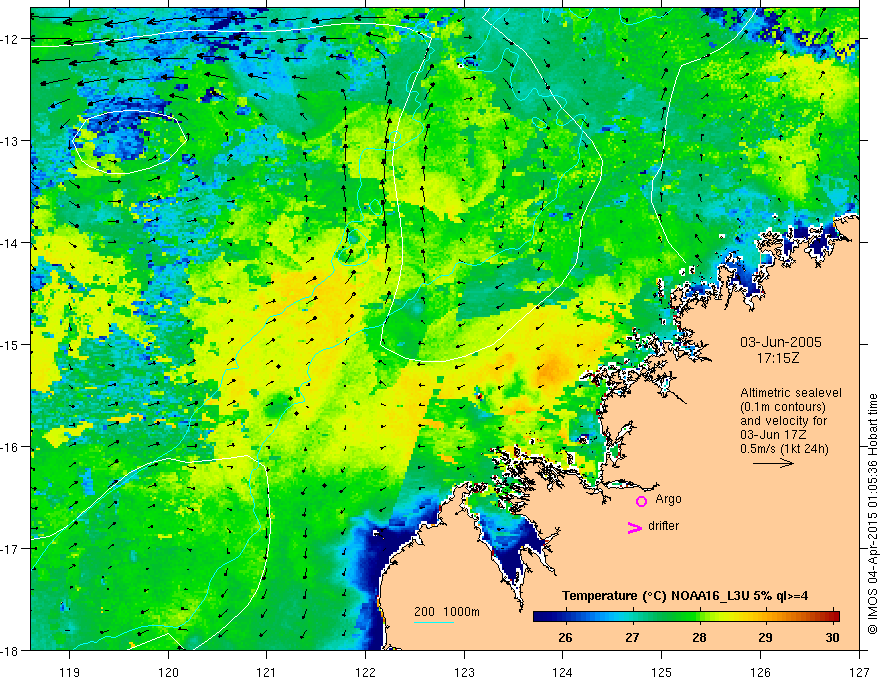
Task: Click the 122 longitude axis label
Action: (x=365, y=672)
